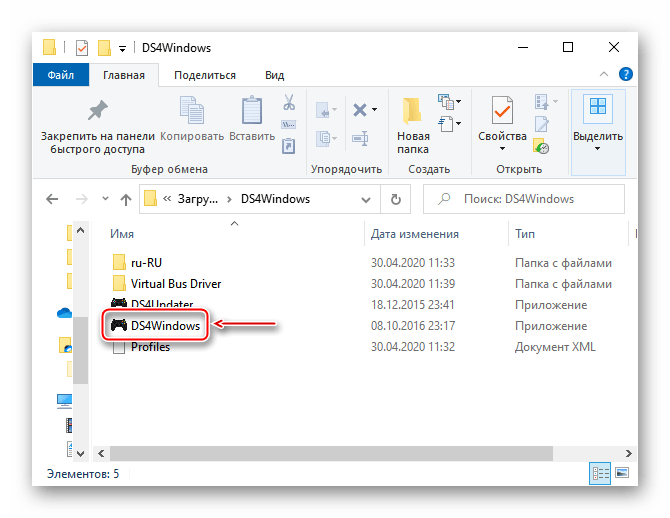This screenshot has width=670, height=518.
Task: Expand the Easy access dropdown arrow
Action: (458, 124)
